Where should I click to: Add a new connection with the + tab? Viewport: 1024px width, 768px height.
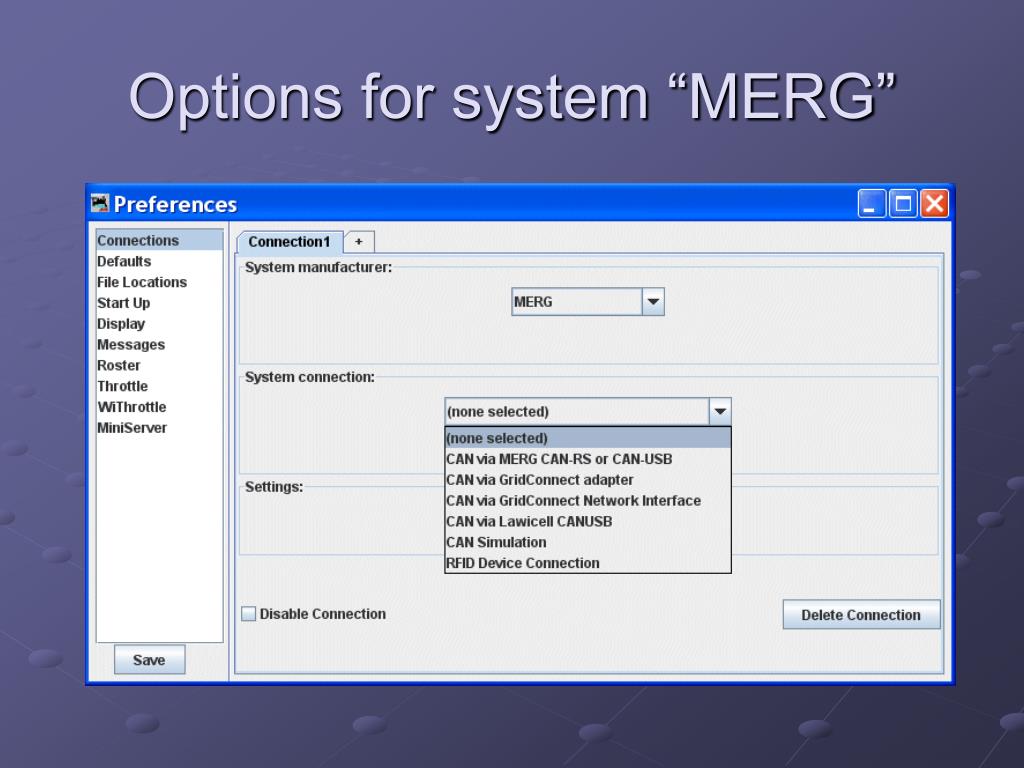point(359,242)
